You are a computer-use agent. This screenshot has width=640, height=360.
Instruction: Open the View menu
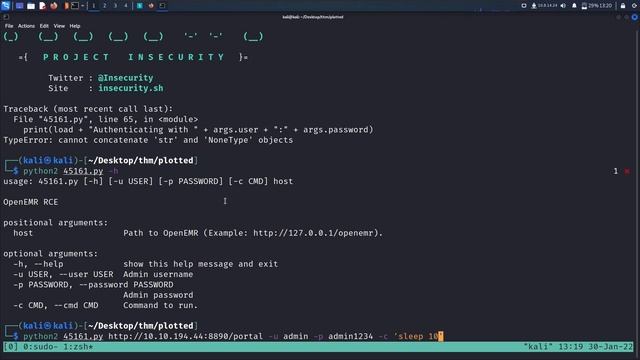tap(59, 26)
